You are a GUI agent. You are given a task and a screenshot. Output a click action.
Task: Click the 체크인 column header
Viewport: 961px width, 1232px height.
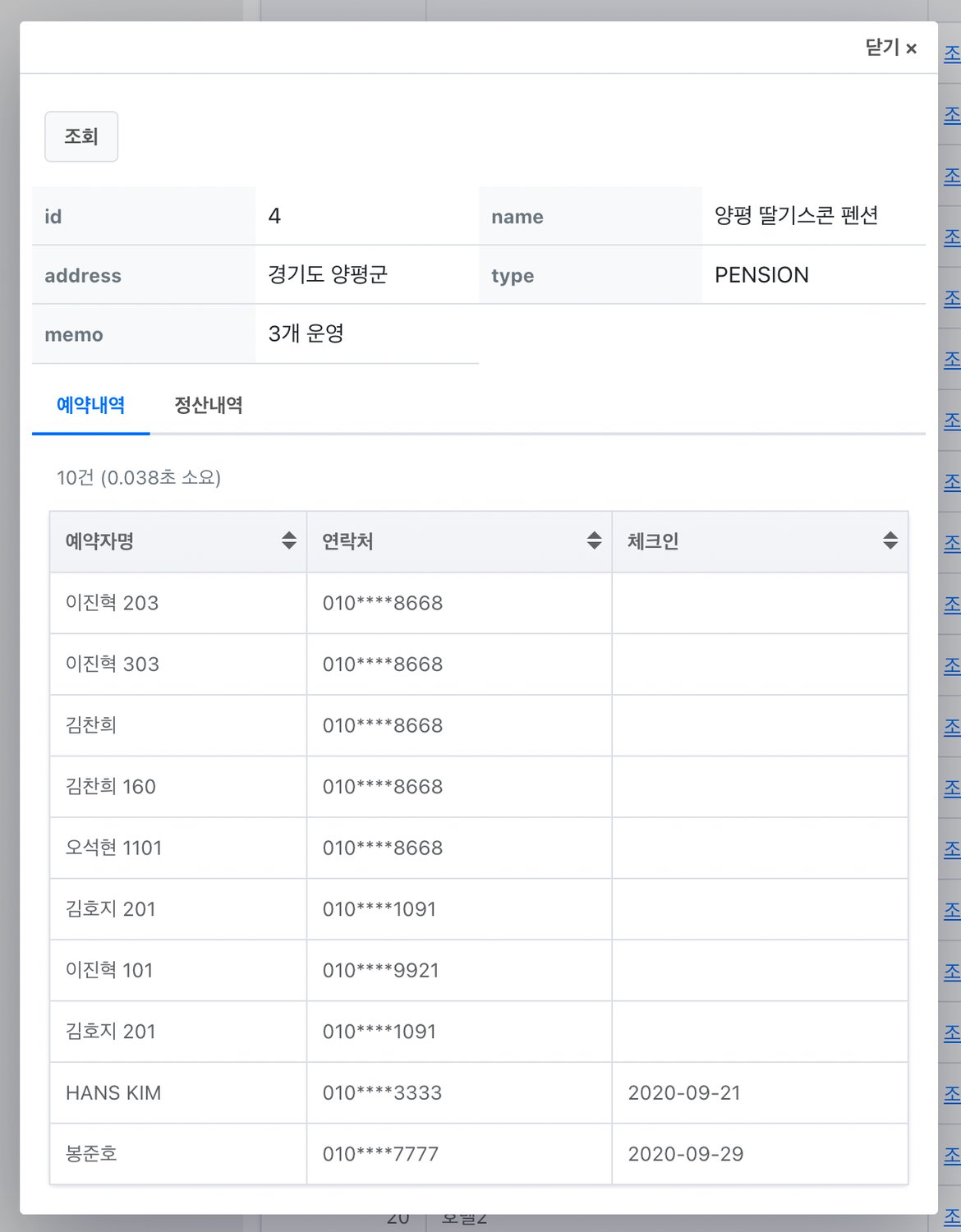click(653, 541)
